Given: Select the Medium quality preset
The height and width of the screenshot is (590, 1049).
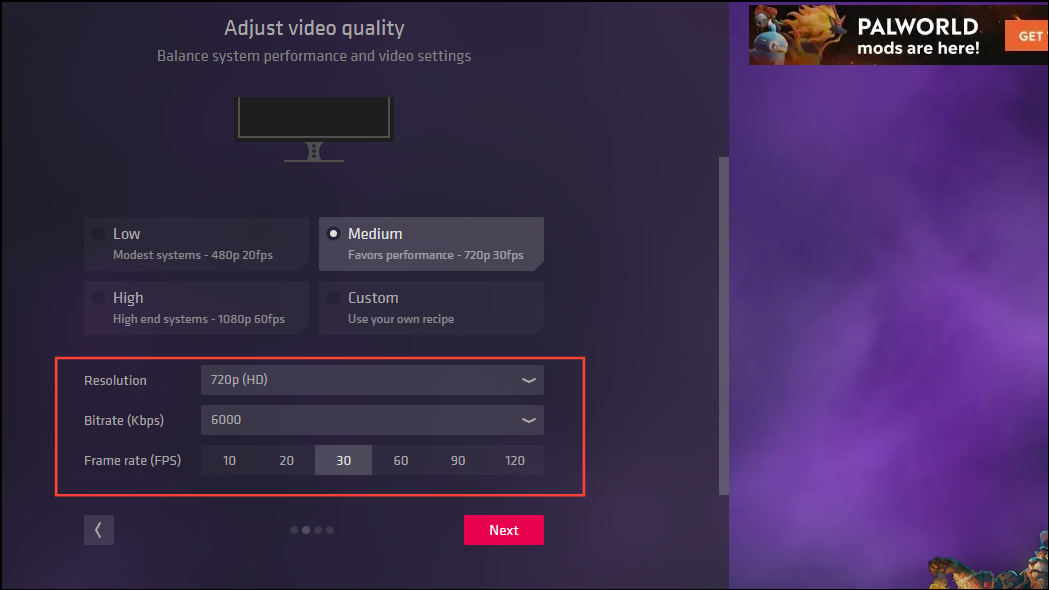Looking at the screenshot, I should click(x=431, y=243).
